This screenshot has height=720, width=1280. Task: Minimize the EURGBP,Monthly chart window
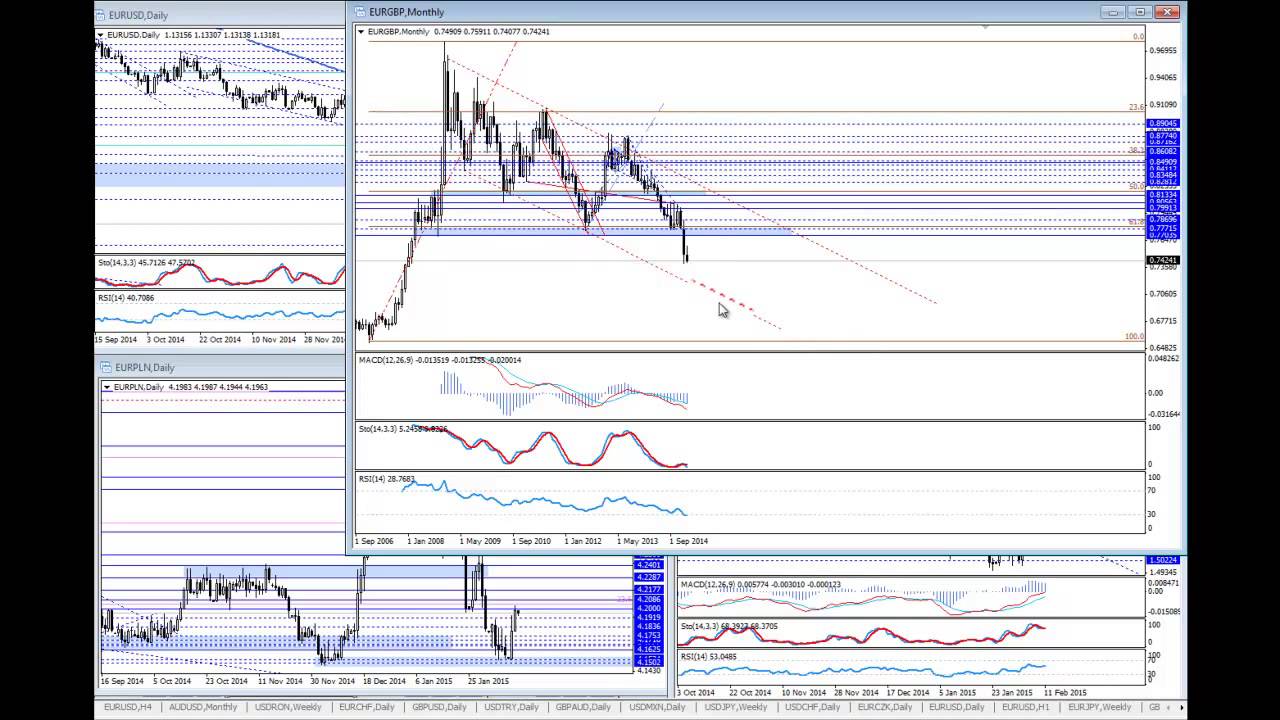[x=1114, y=12]
